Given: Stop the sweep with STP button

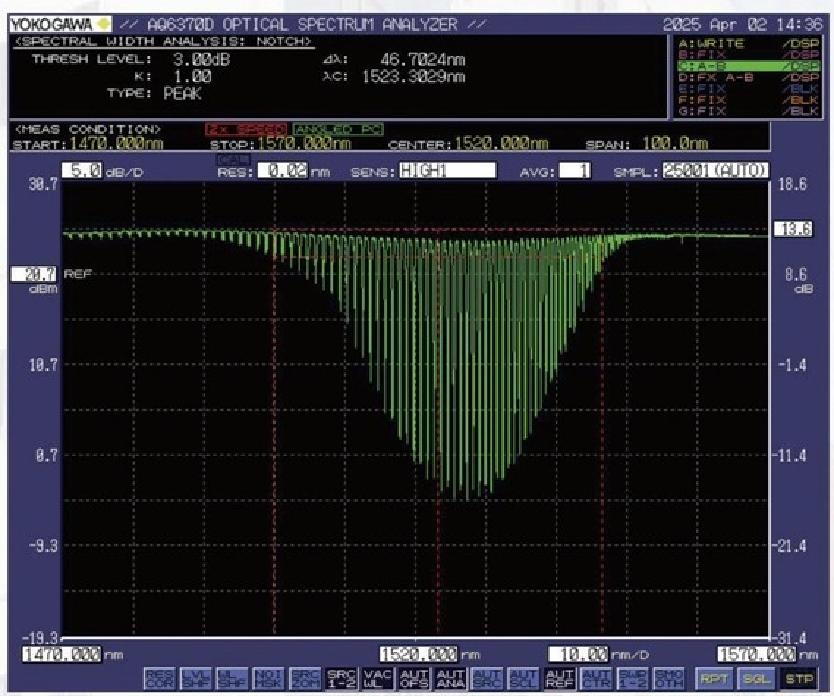Looking at the screenshot, I should [798, 679].
